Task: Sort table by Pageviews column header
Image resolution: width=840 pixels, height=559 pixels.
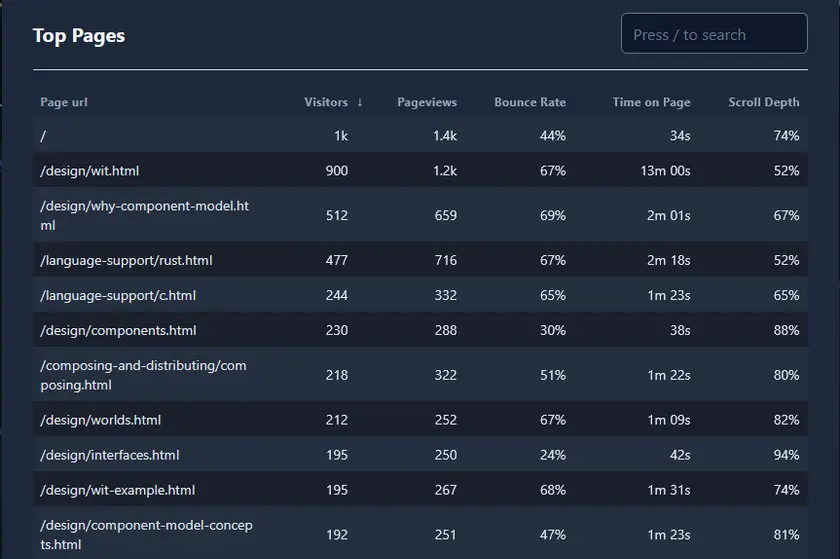Action: point(426,102)
